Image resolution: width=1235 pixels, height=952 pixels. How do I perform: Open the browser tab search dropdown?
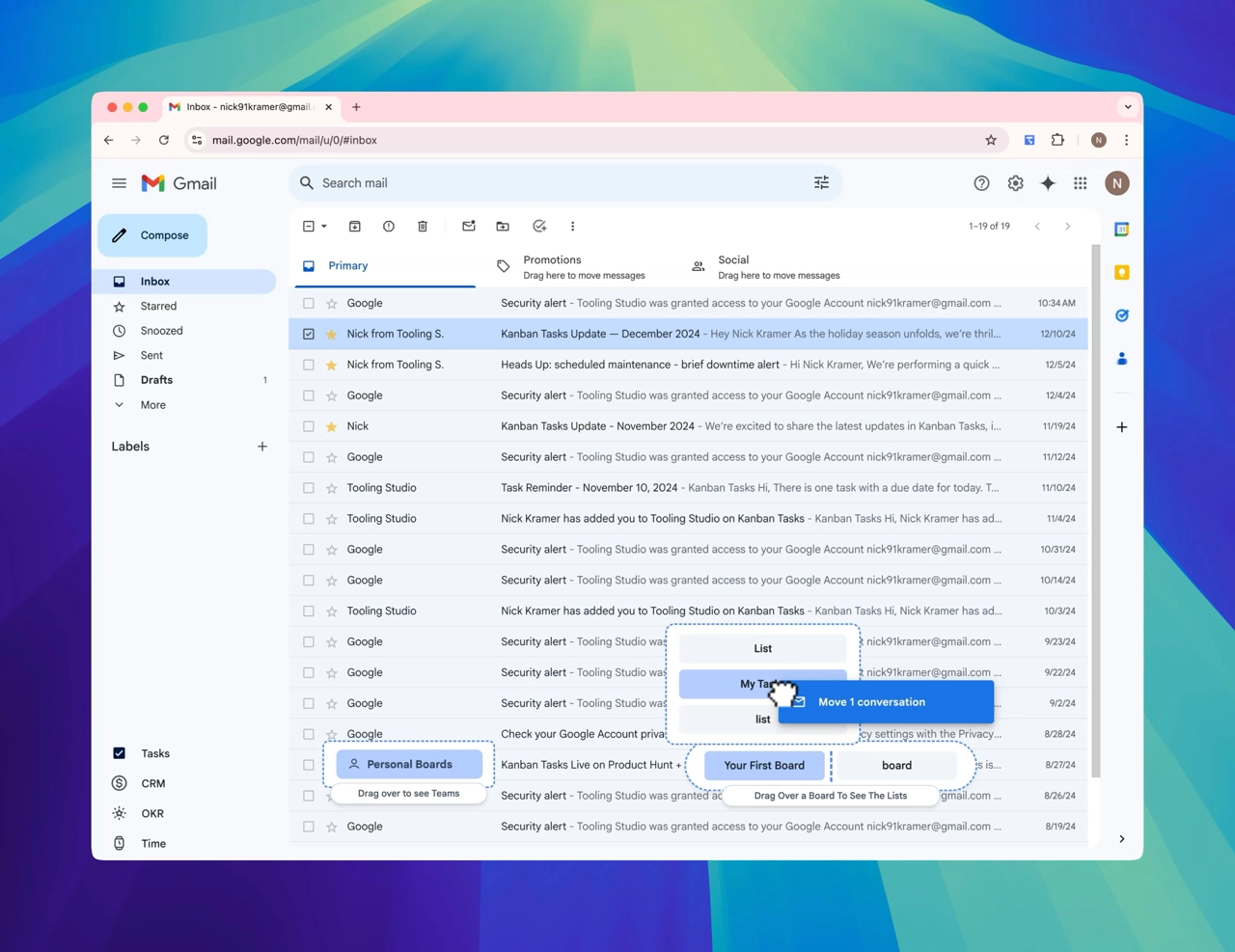coord(1127,107)
